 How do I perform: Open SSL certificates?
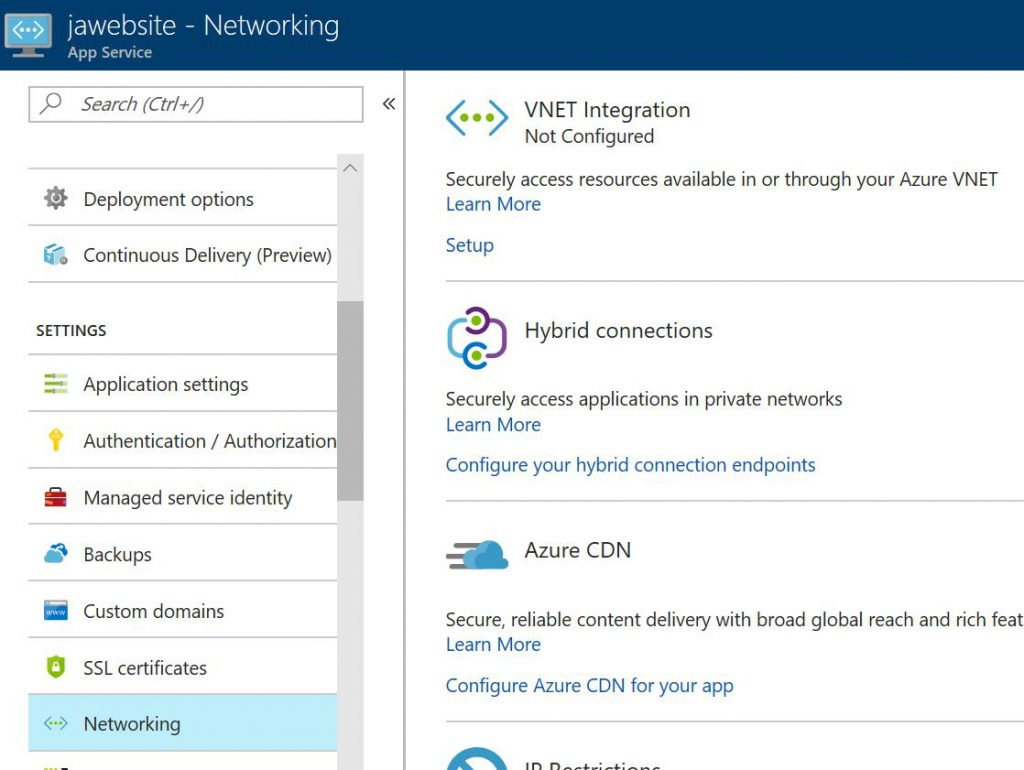click(183, 667)
